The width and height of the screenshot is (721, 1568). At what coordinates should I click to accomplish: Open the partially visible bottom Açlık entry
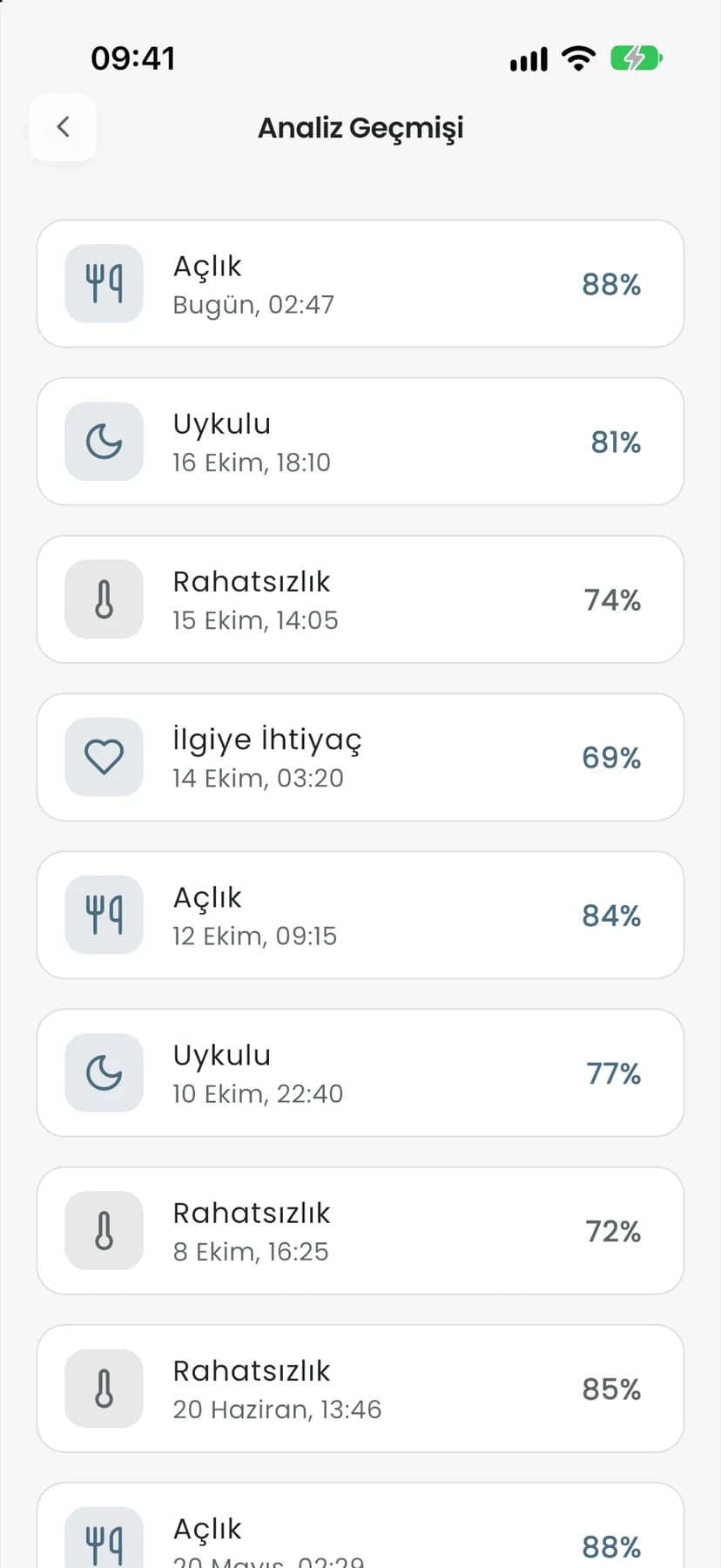(x=360, y=1526)
